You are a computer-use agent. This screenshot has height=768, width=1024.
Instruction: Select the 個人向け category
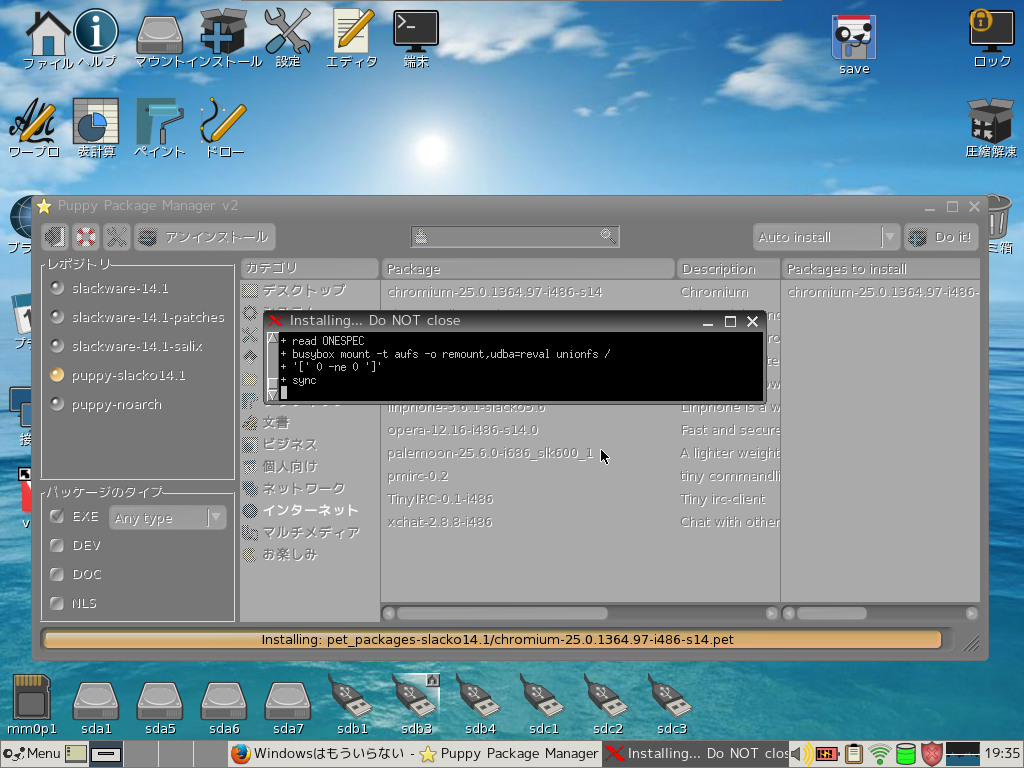point(310,466)
